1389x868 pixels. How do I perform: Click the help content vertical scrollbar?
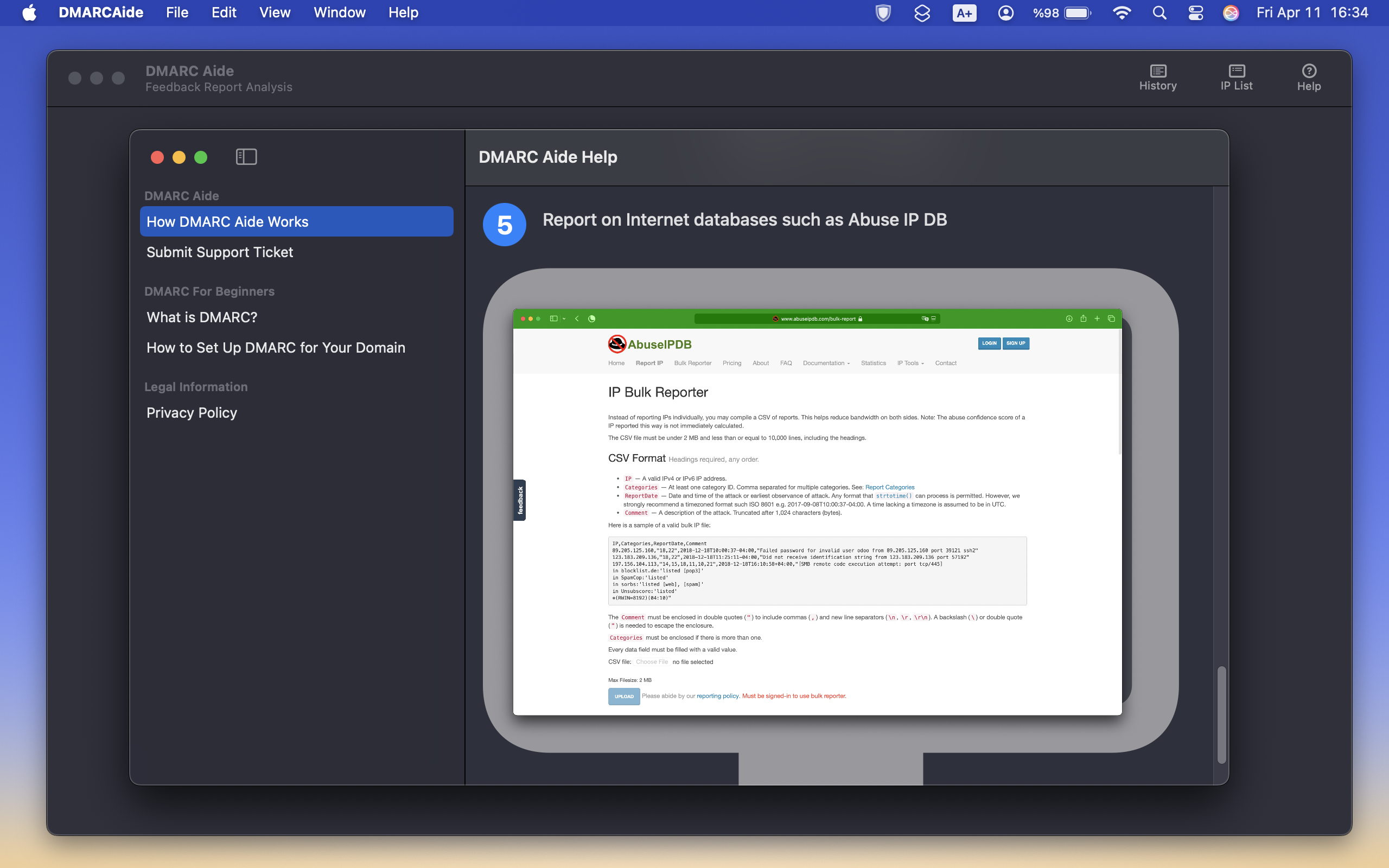click(1221, 714)
